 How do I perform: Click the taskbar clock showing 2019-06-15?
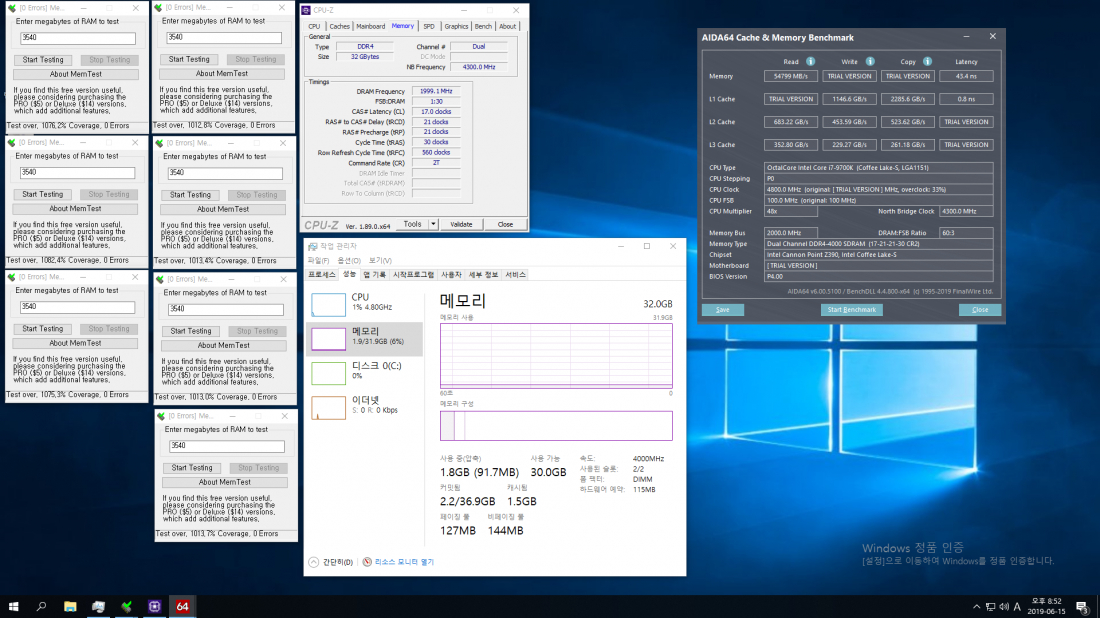tap(1046, 606)
